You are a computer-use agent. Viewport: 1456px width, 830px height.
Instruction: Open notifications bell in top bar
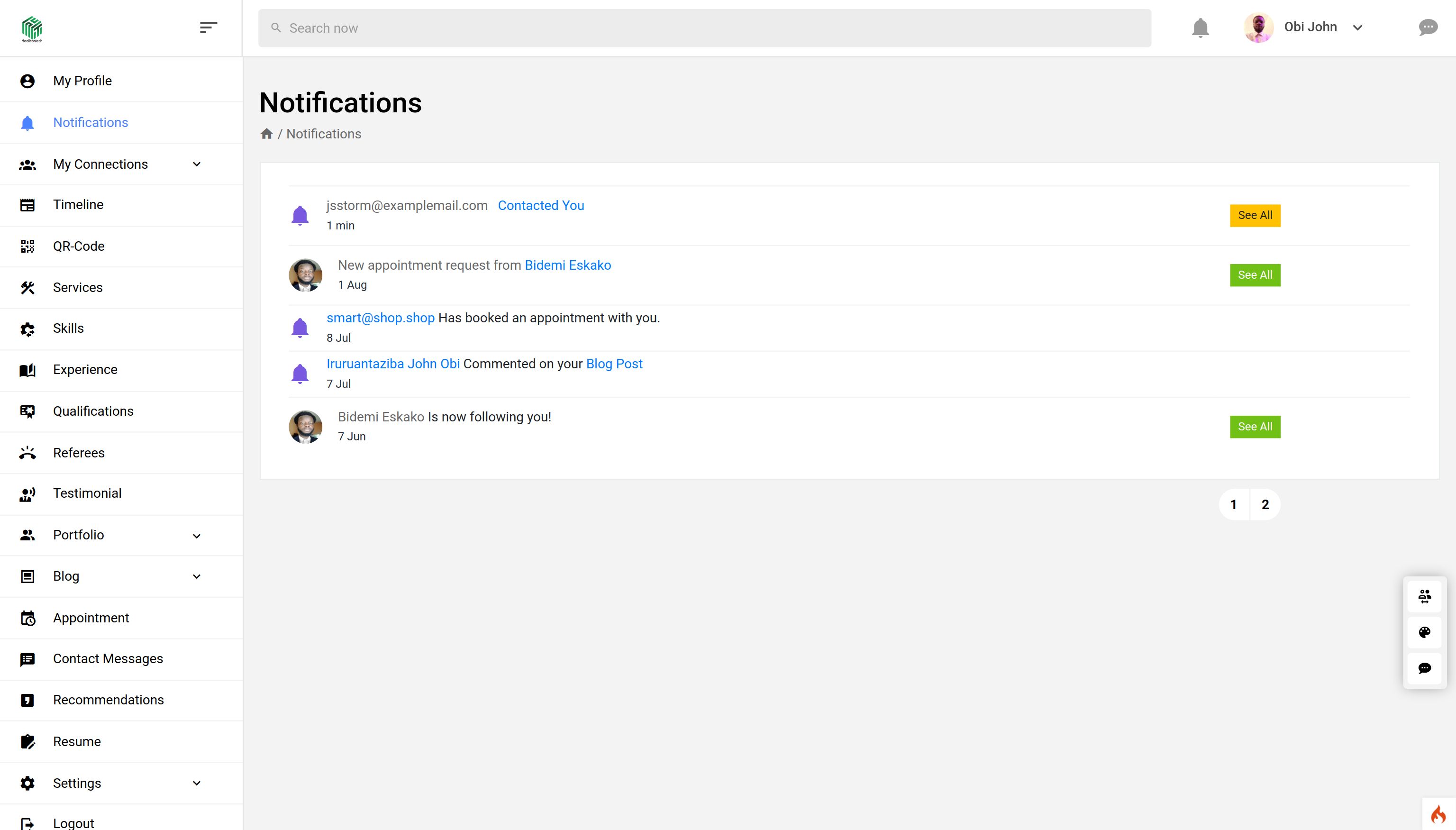coord(1200,27)
